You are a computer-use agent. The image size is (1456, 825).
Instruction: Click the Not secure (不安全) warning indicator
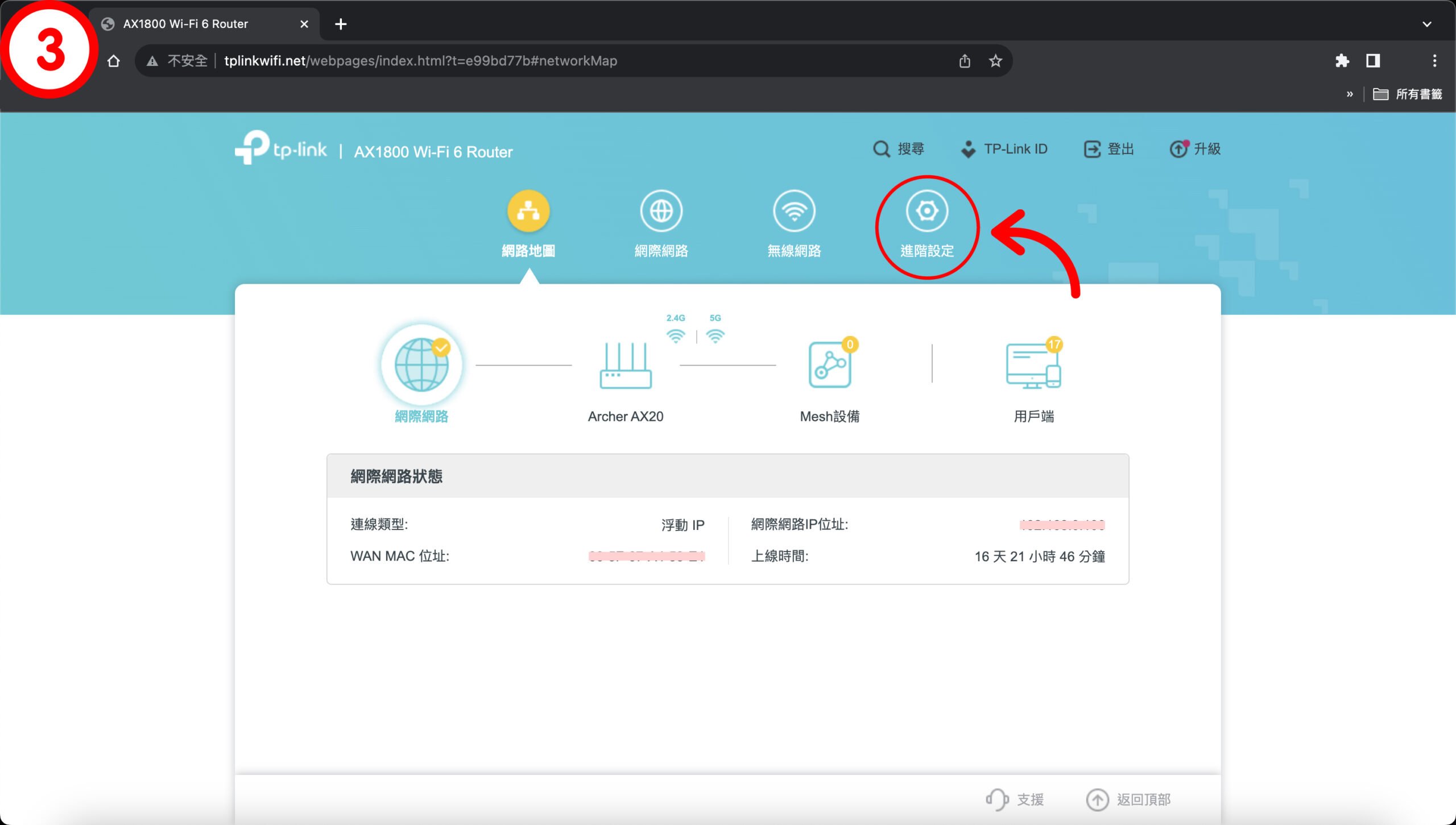177,61
